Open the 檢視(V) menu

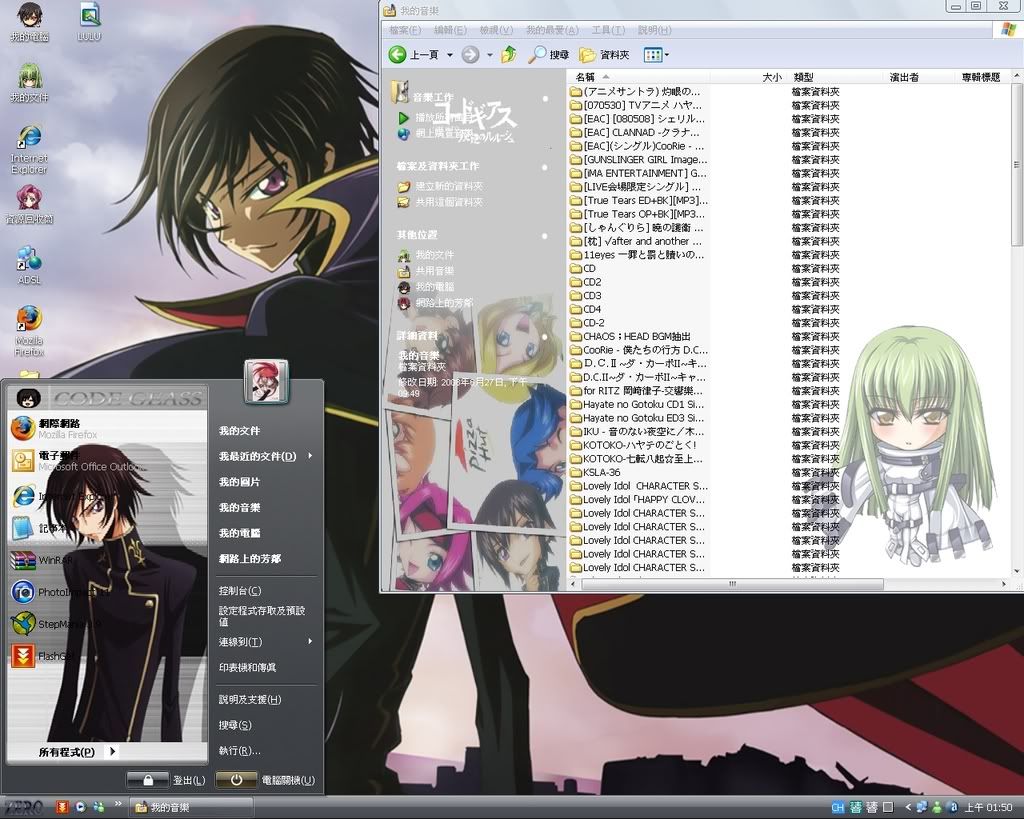[x=496, y=30]
